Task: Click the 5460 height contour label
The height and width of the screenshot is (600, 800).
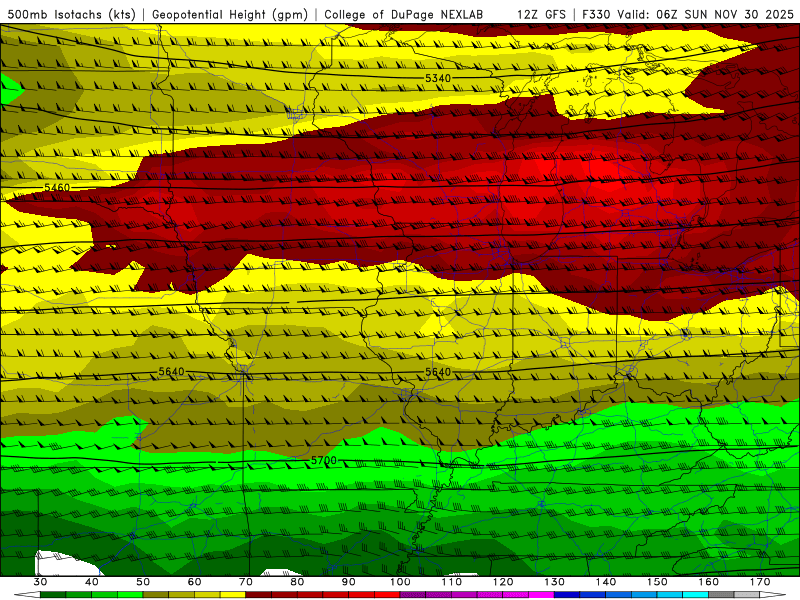Action: 57,187
